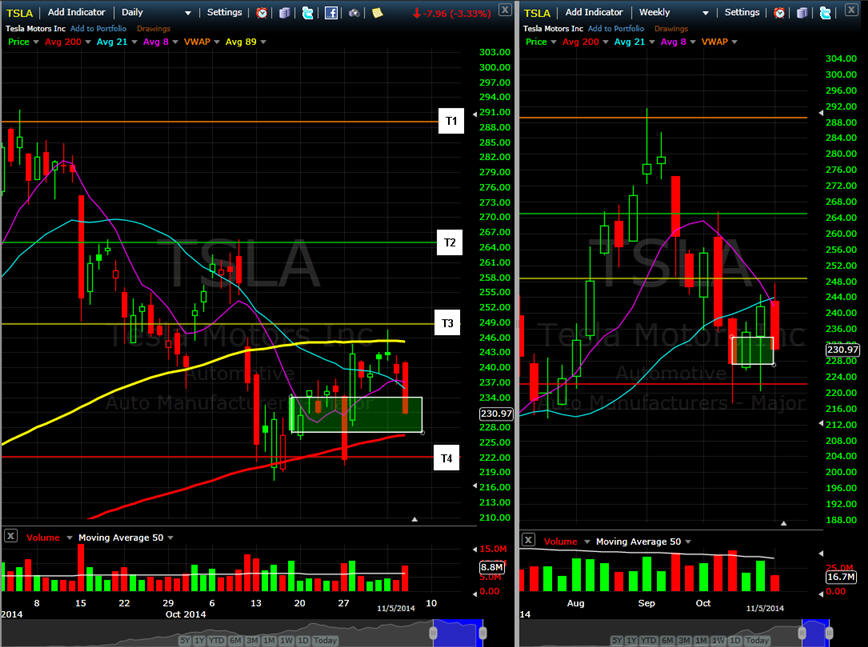Click TSLA ticker symbol in Weekly chart
The height and width of the screenshot is (647, 868).
[x=538, y=13]
